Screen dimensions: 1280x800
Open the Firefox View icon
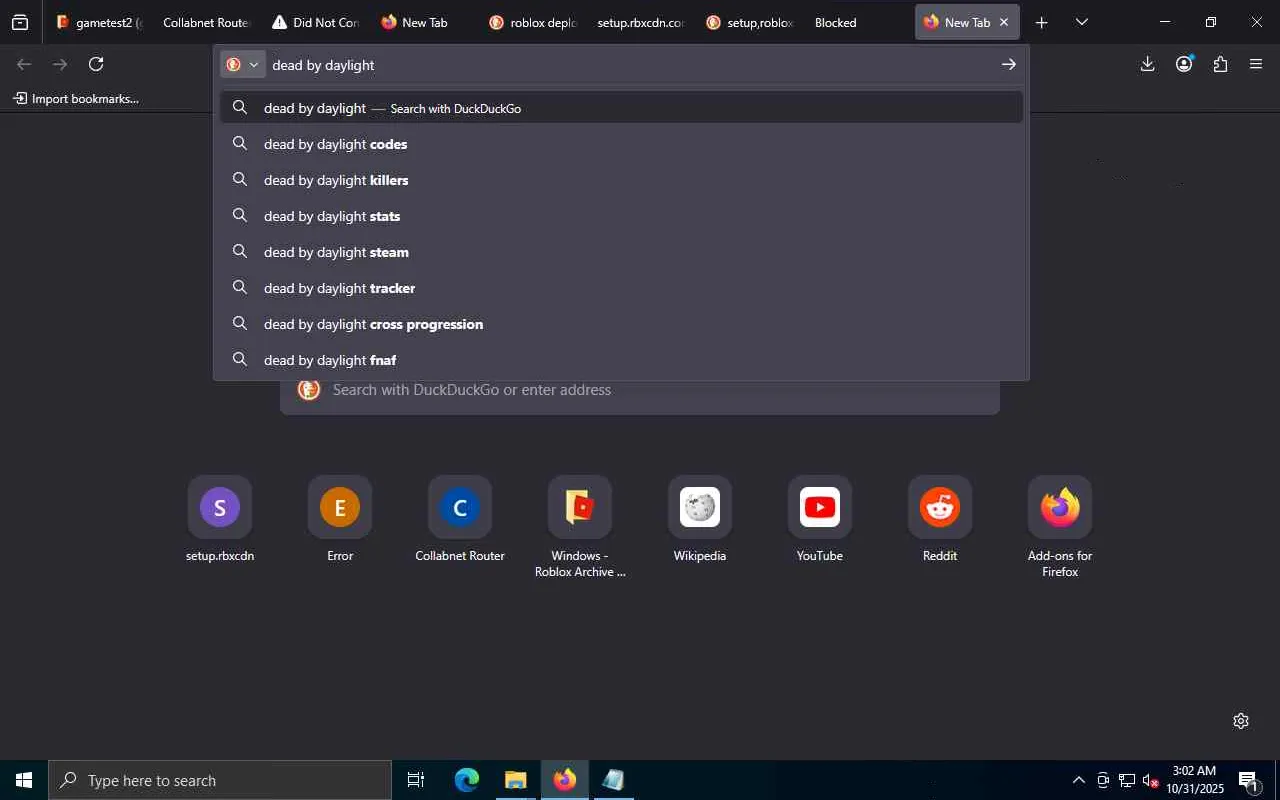20,22
